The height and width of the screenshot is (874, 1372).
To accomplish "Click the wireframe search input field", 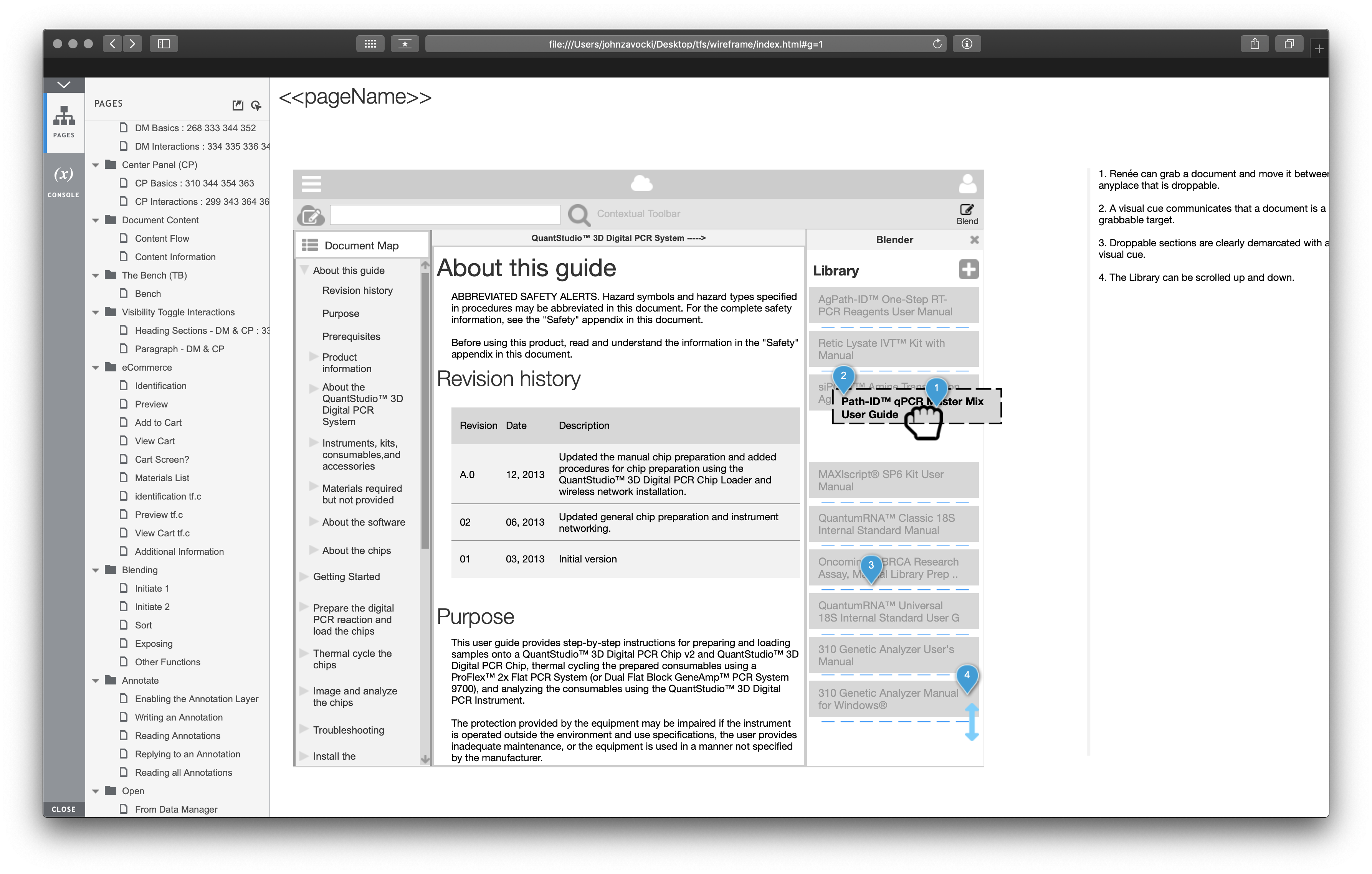I will tap(445, 214).
